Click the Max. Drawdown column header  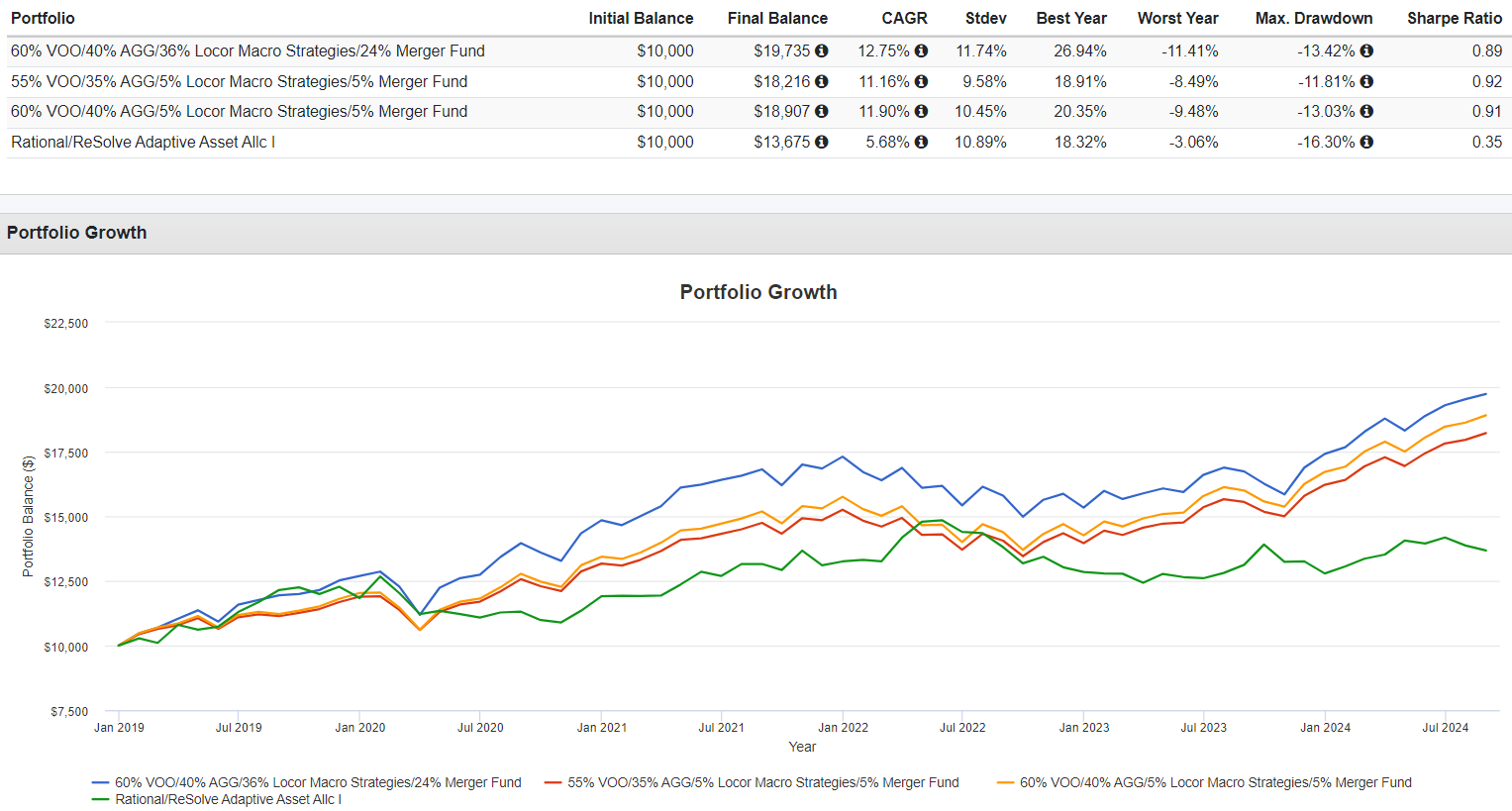point(1314,18)
